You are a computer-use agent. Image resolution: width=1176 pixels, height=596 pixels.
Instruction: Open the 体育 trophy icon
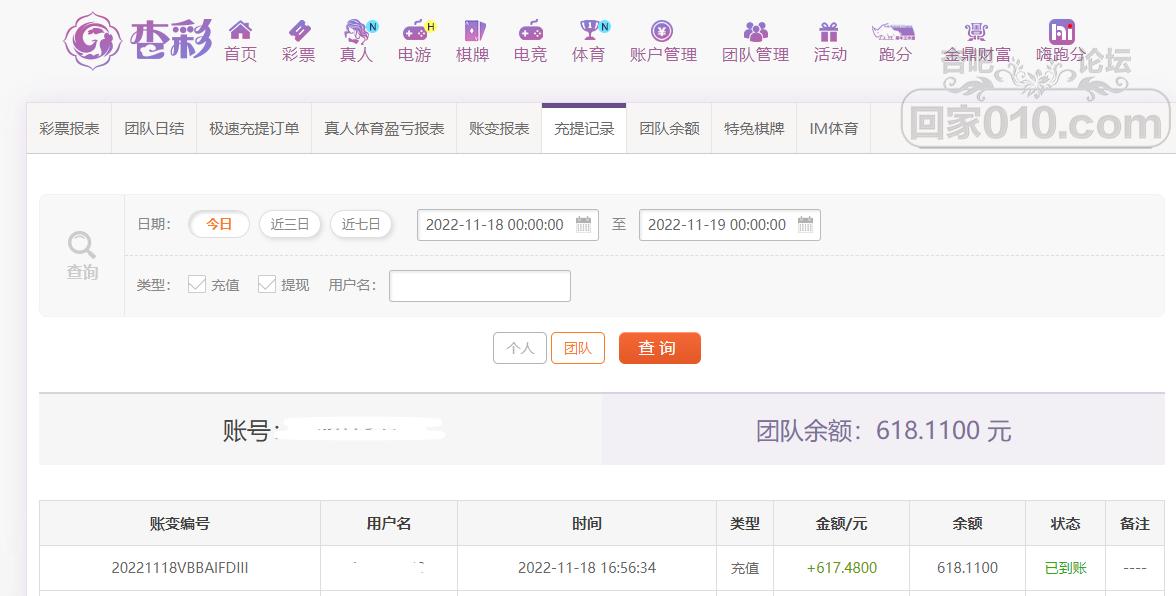point(590,30)
